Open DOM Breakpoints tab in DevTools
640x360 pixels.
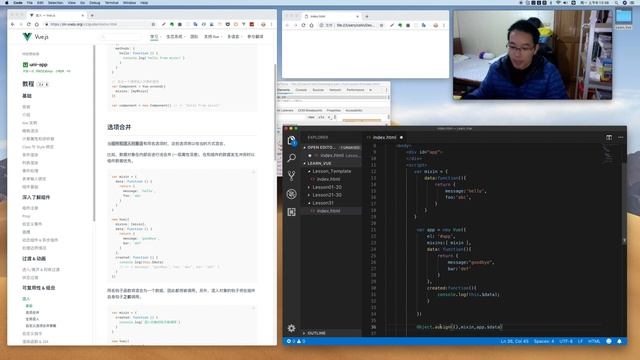310,111
